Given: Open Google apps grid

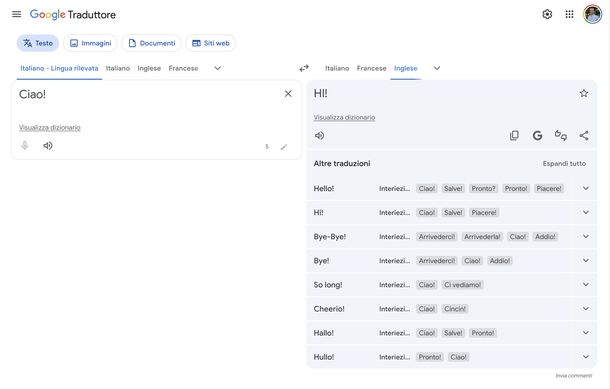Looking at the screenshot, I should pos(569,14).
